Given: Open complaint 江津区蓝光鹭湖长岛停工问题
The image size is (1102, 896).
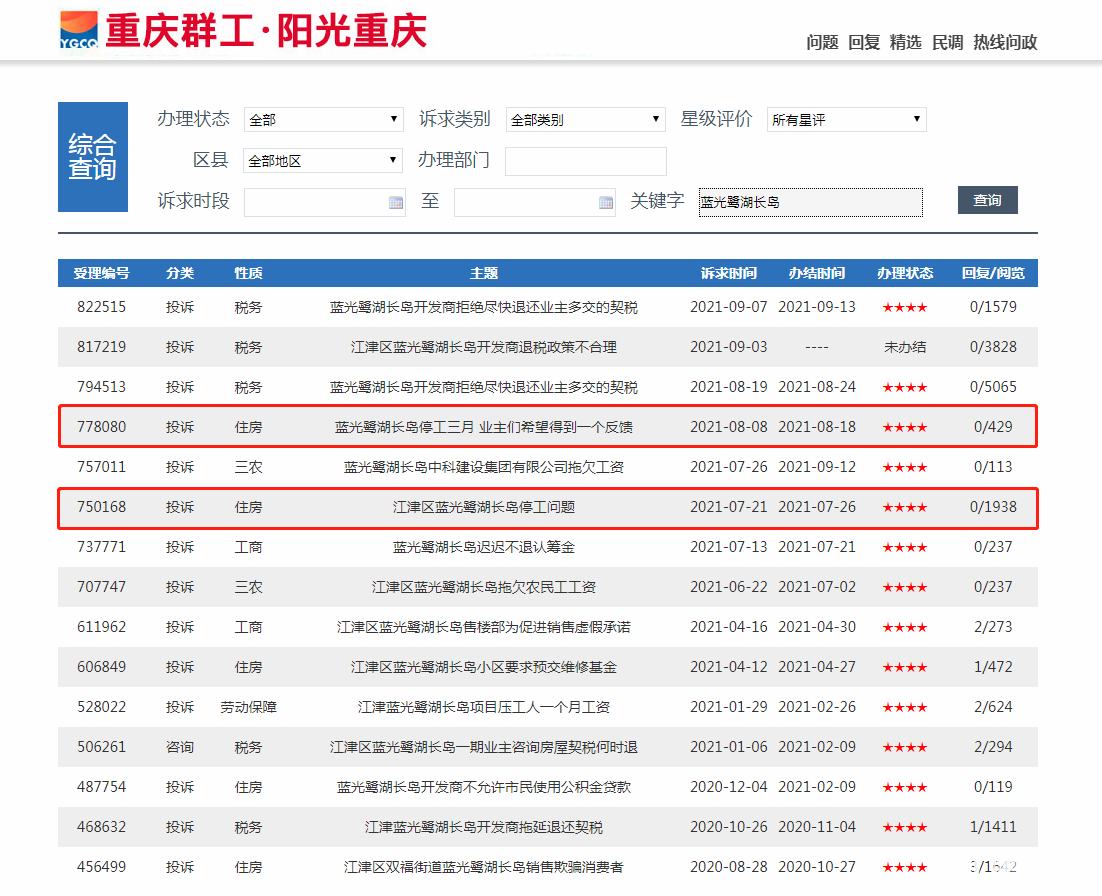Looking at the screenshot, I should [484, 507].
